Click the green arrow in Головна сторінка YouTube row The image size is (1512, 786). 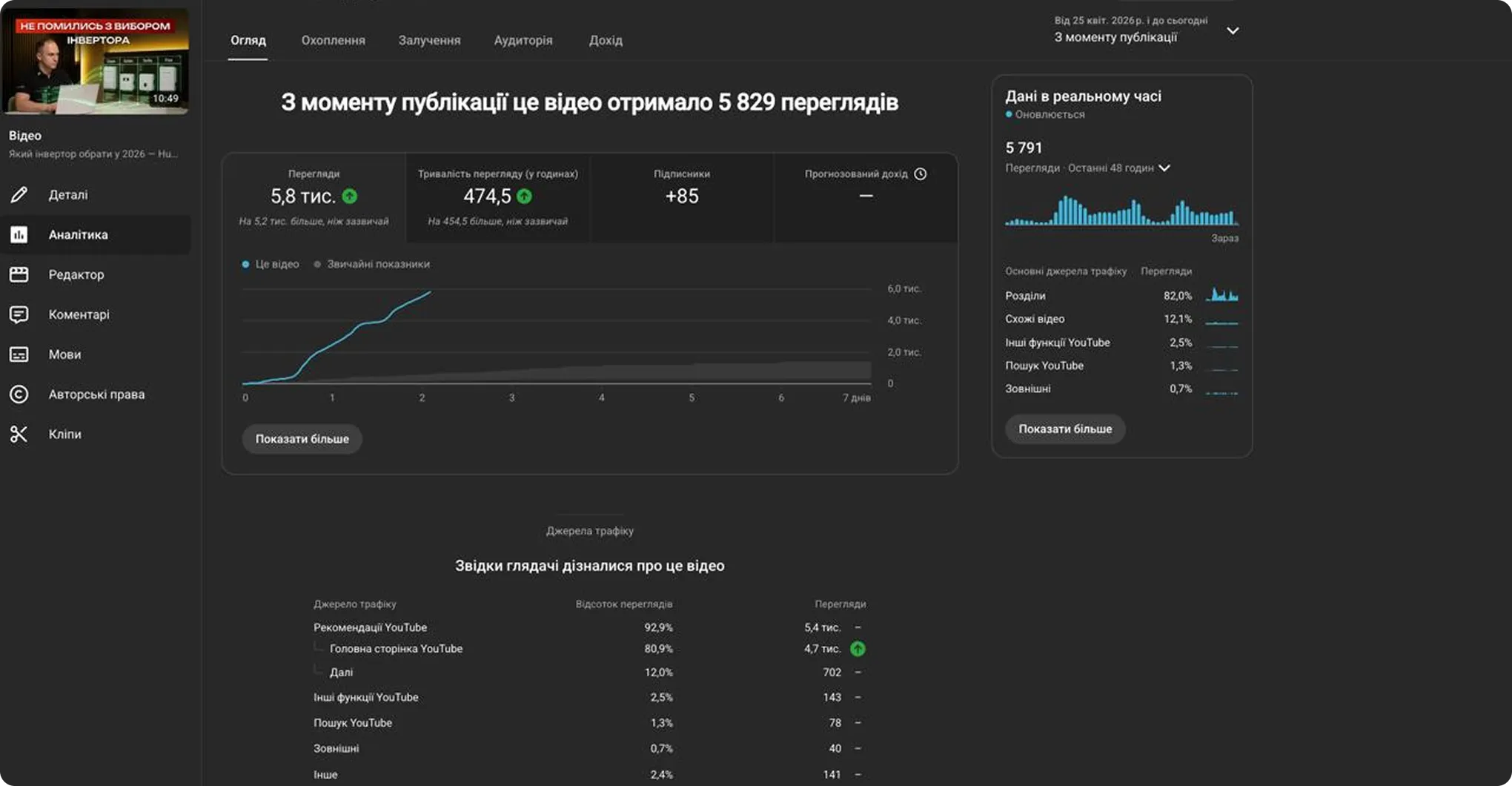tap(858, 649)
